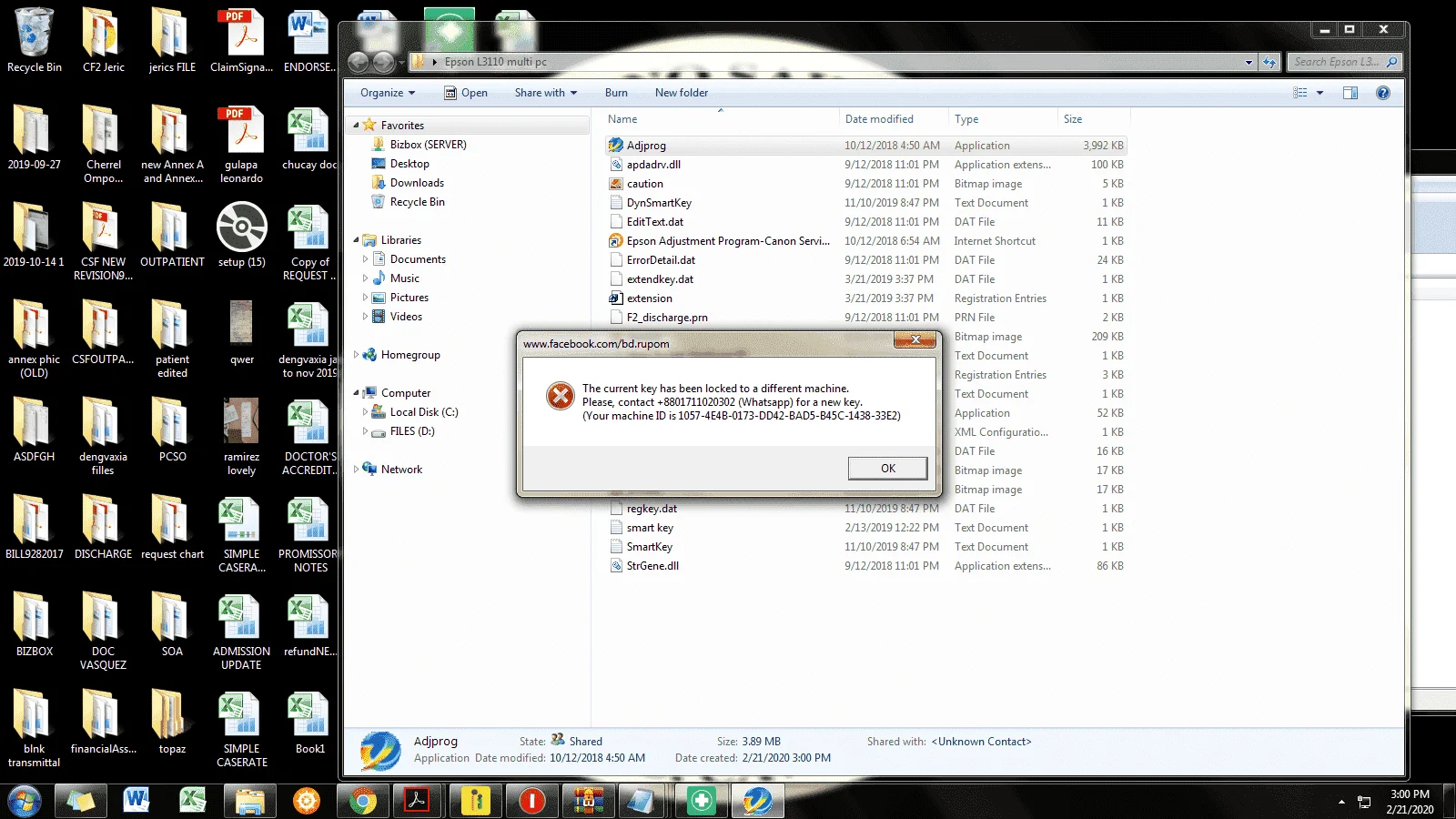Viewport: 1456px width, 819px height.
Task: Select the OUTPATIENT desktop folder
Action: coord(172,236)
